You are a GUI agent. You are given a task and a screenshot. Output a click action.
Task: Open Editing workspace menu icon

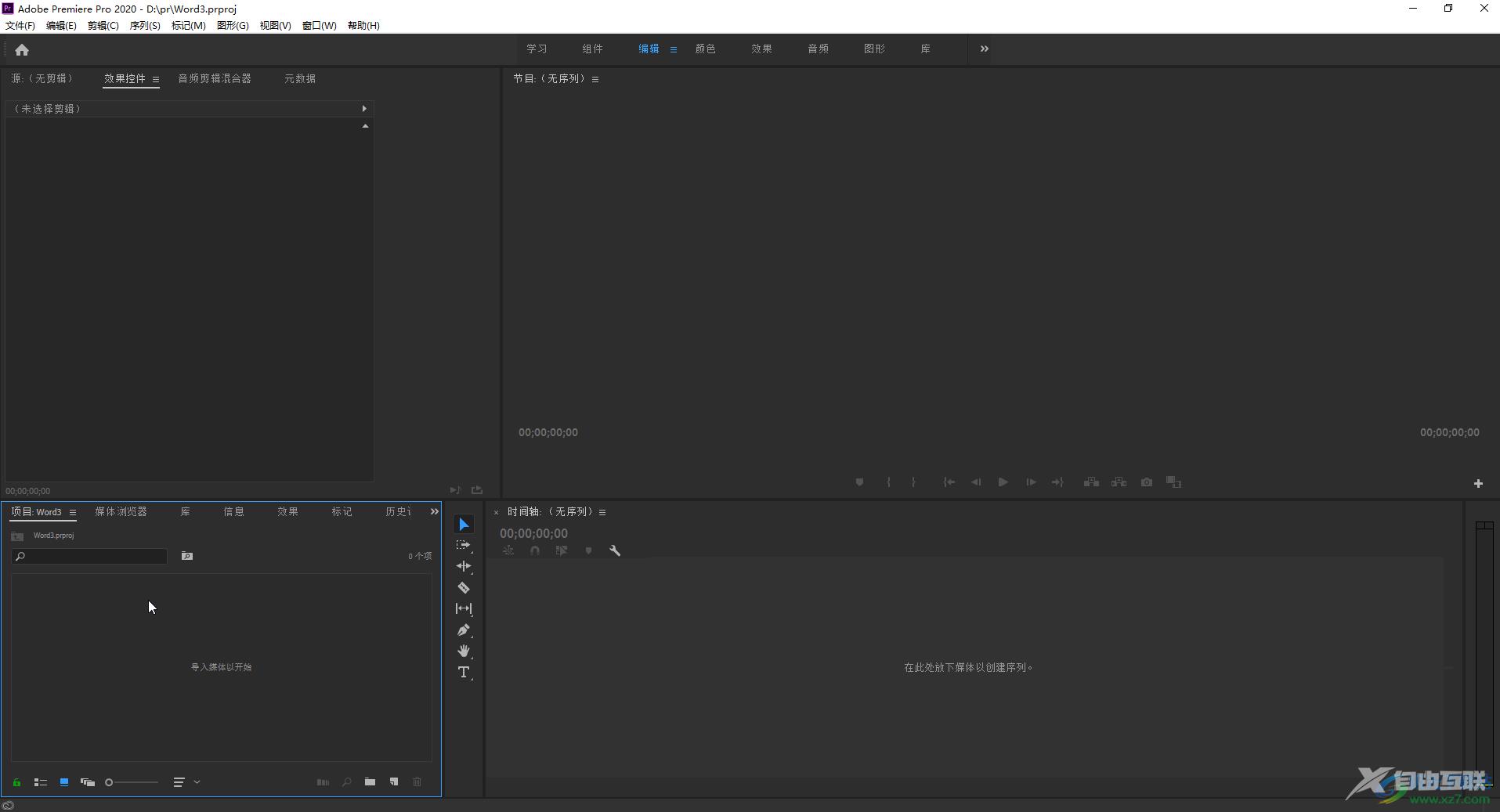[x=674, y=49]
